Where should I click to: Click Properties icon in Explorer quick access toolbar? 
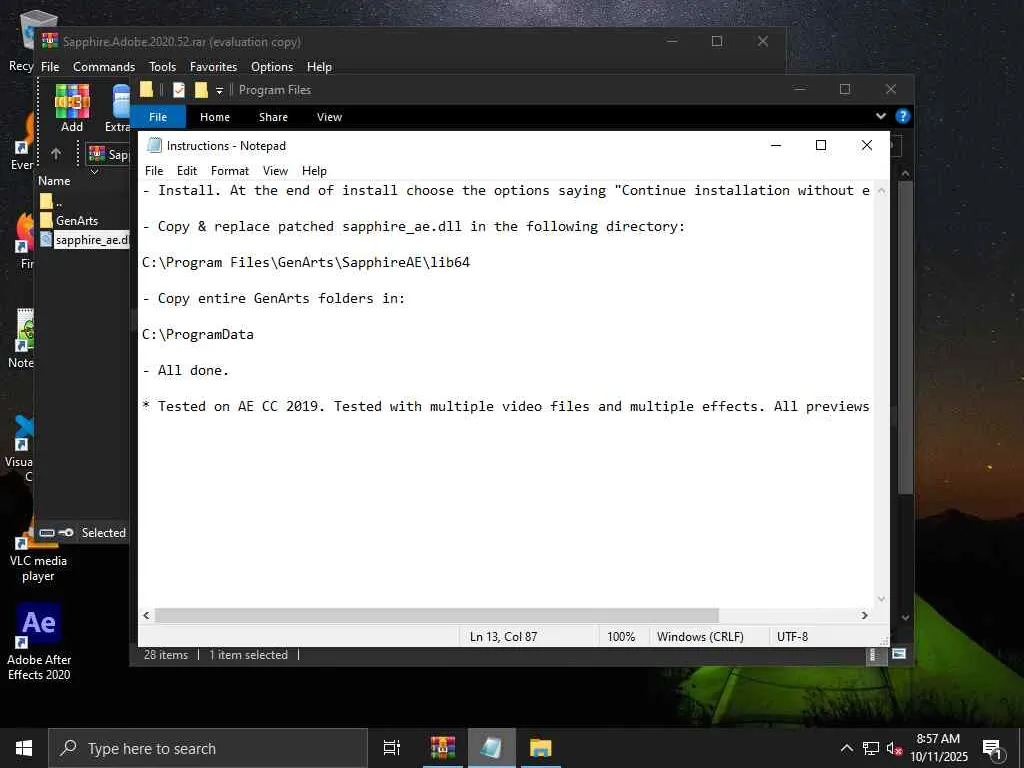click(x=179, y=89)
